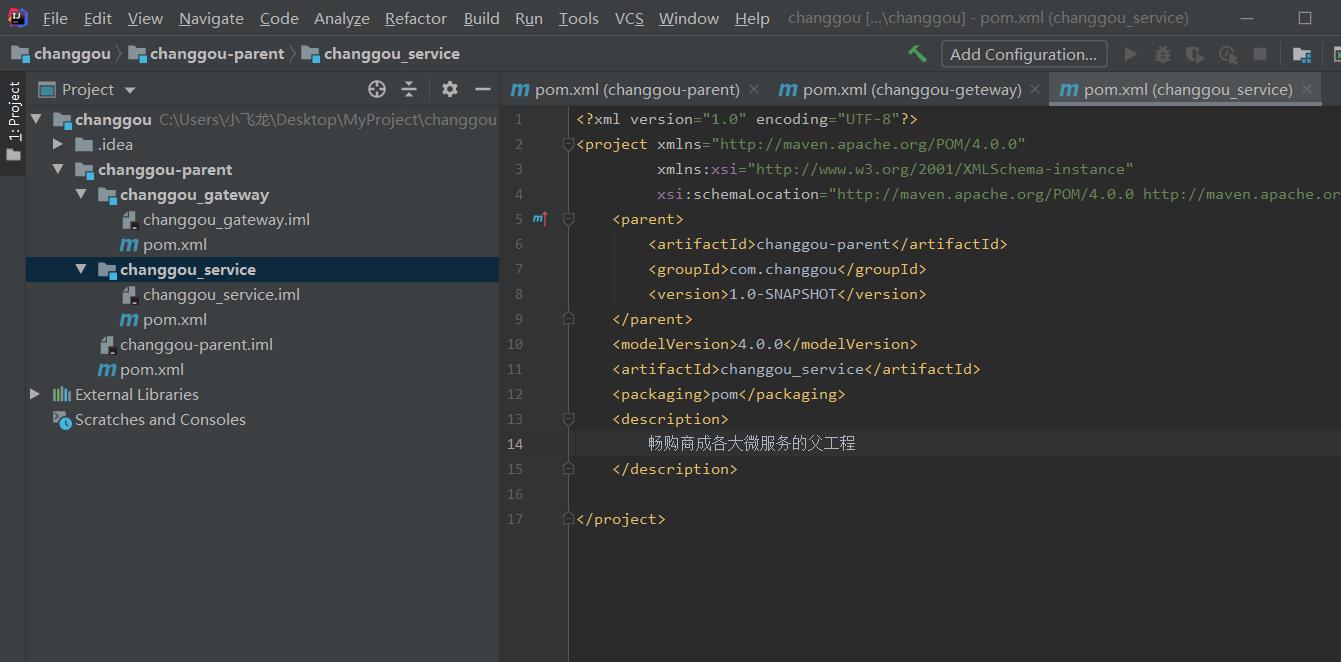Viewport: 1341px width, 662px height.
Task: Open the Refactor menu
Action: (416, 18)
